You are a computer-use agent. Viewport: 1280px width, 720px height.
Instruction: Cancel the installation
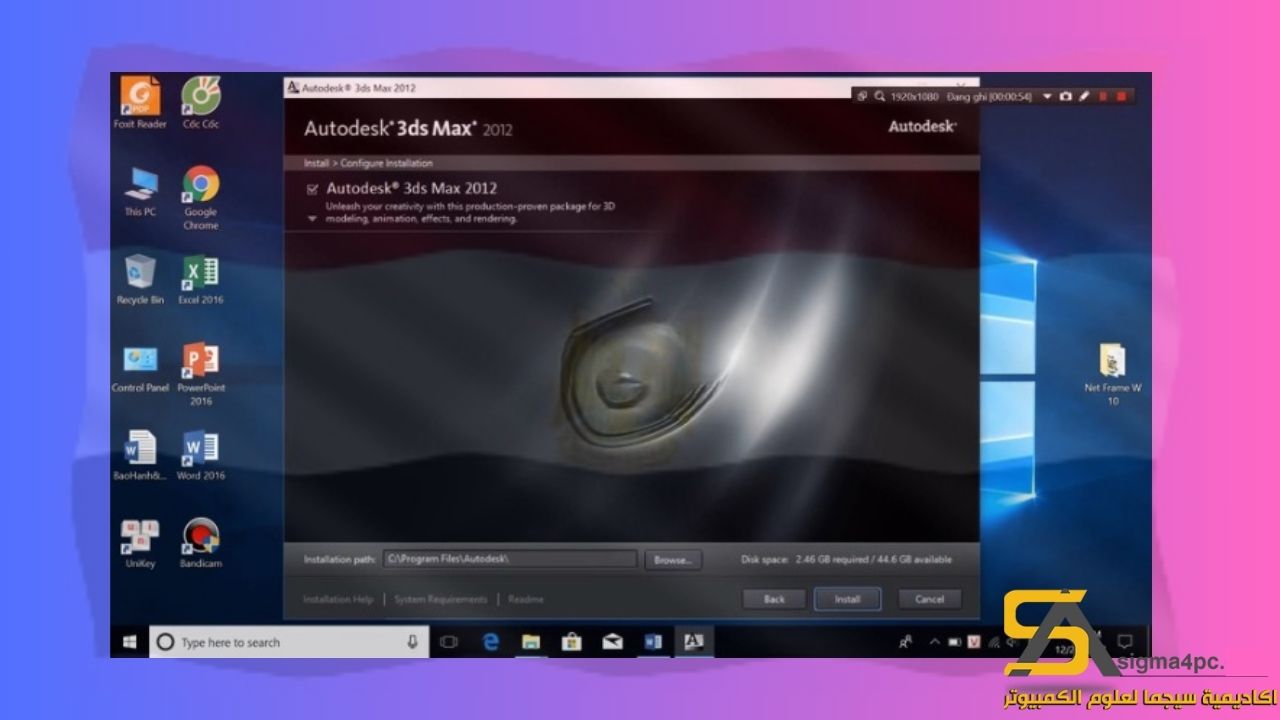pos(929,599)
